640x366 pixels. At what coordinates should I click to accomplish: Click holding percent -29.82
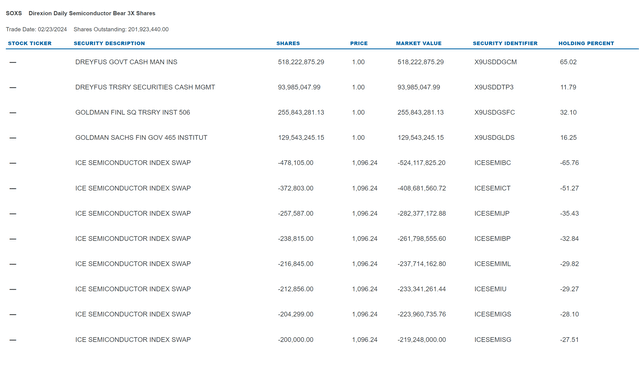[x=569, y=264]
